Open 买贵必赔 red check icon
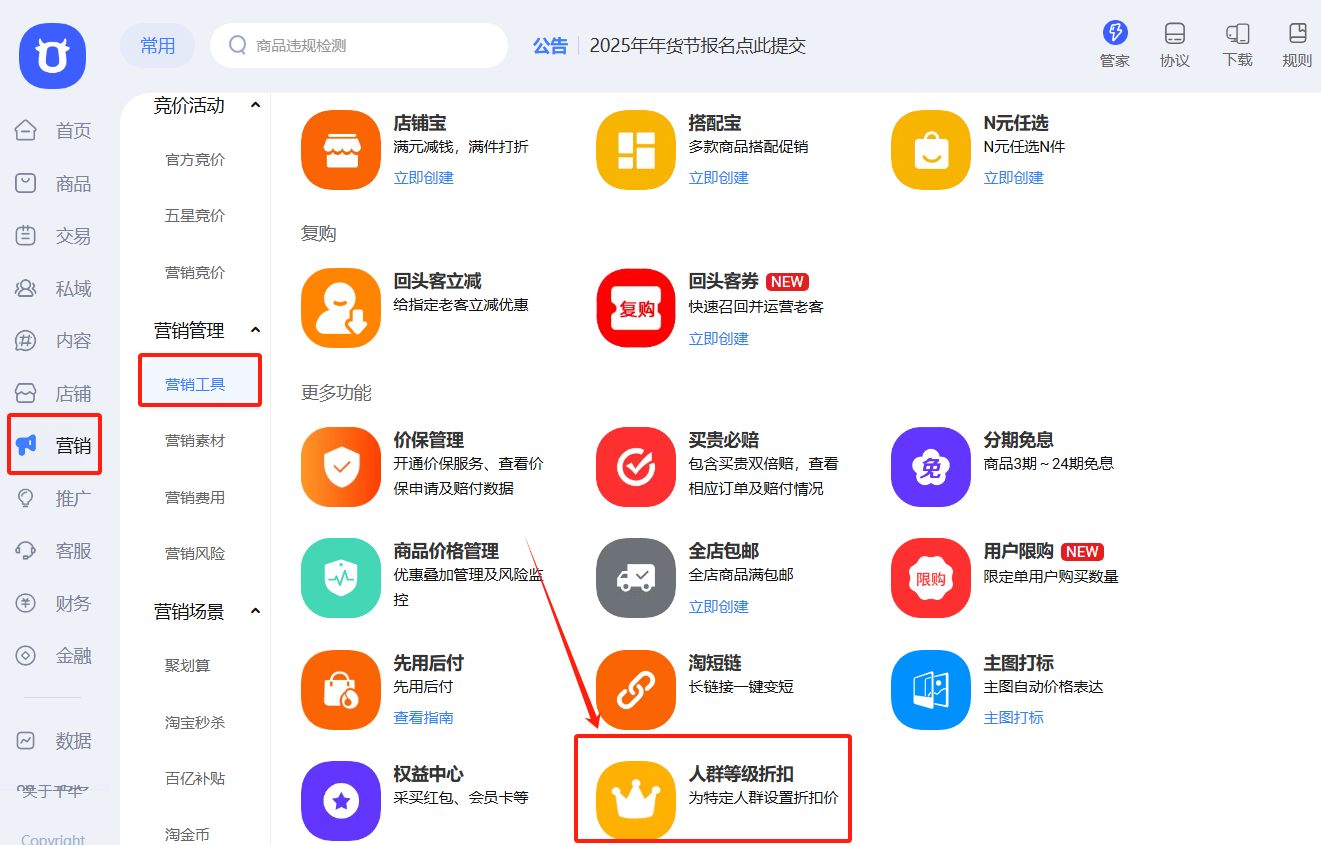 pyautogui.click(x=636, y=467)
